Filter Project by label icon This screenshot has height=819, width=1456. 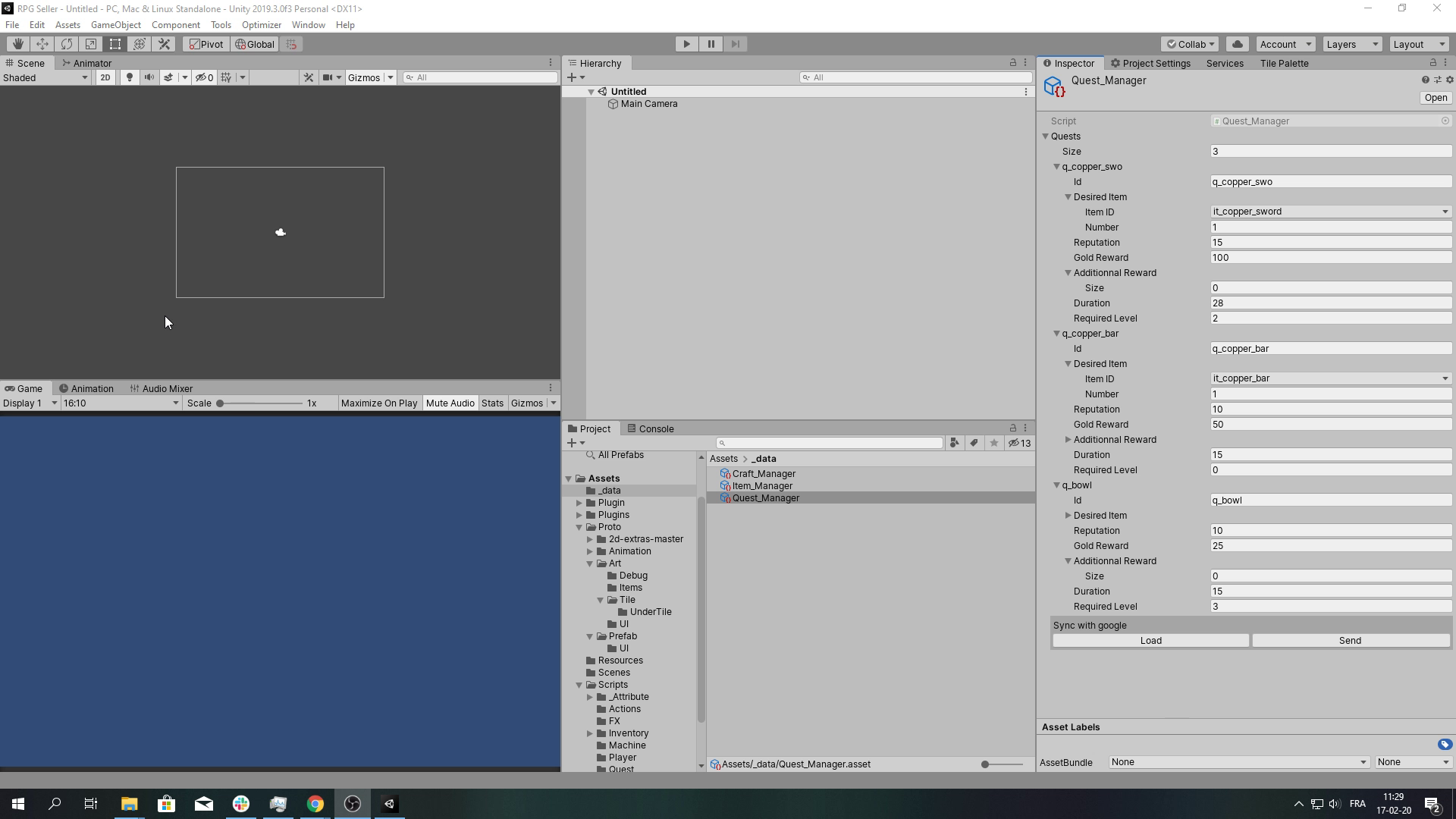[974, 443]
